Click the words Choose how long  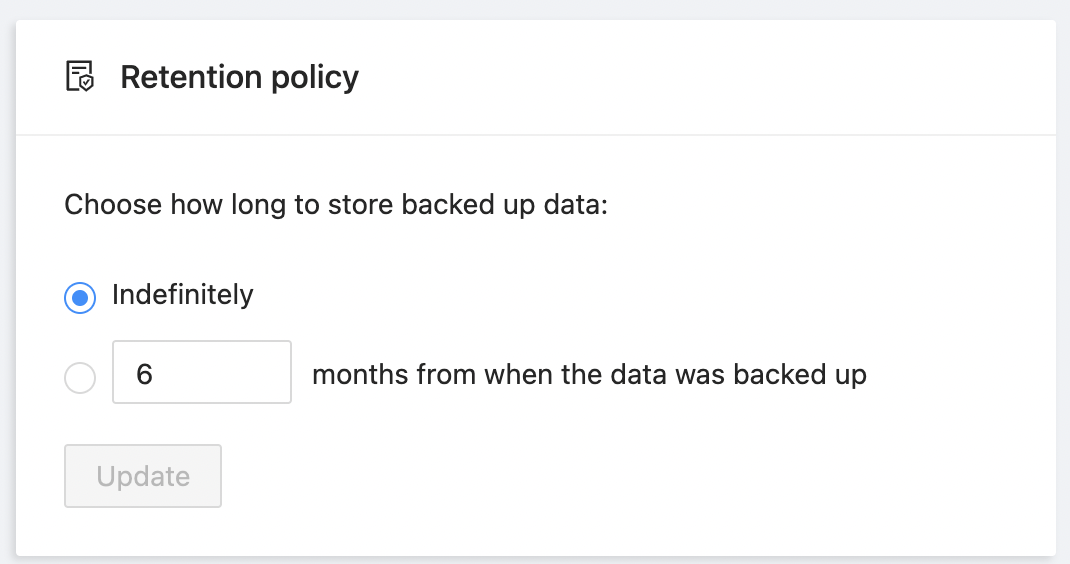tap(176, 206)
